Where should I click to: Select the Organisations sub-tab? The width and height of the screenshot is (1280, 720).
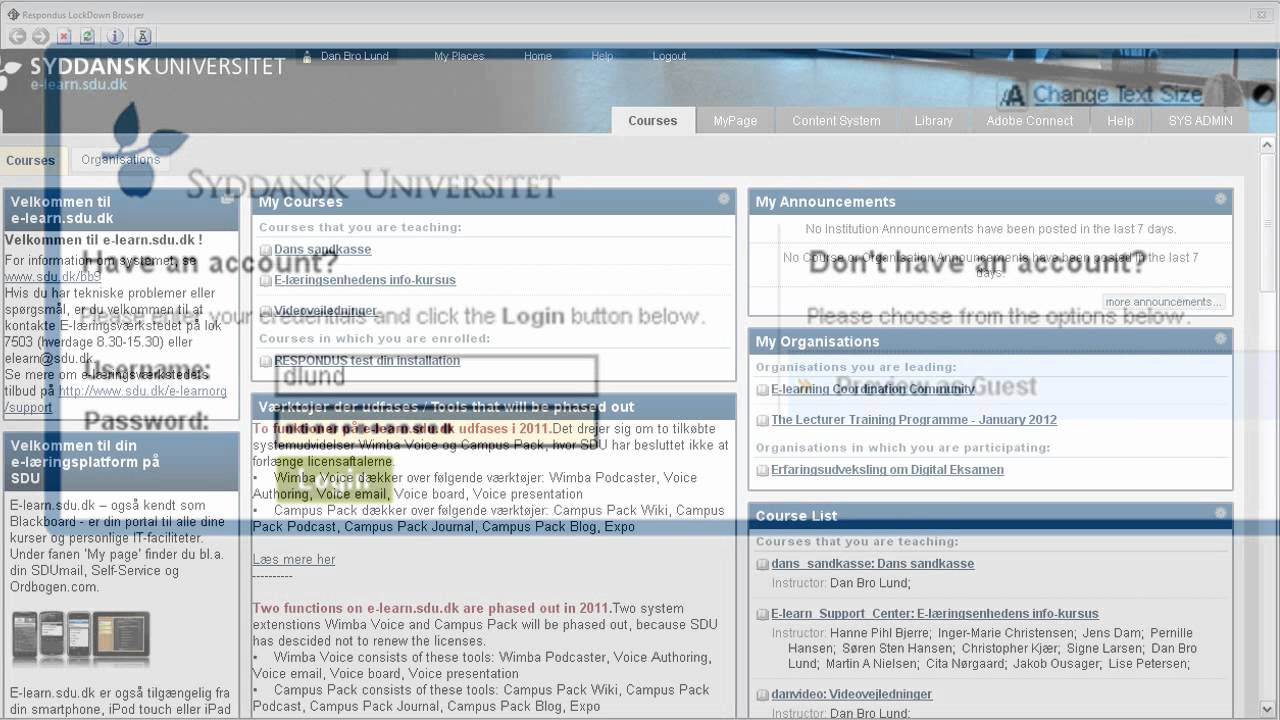click(120, 160)
